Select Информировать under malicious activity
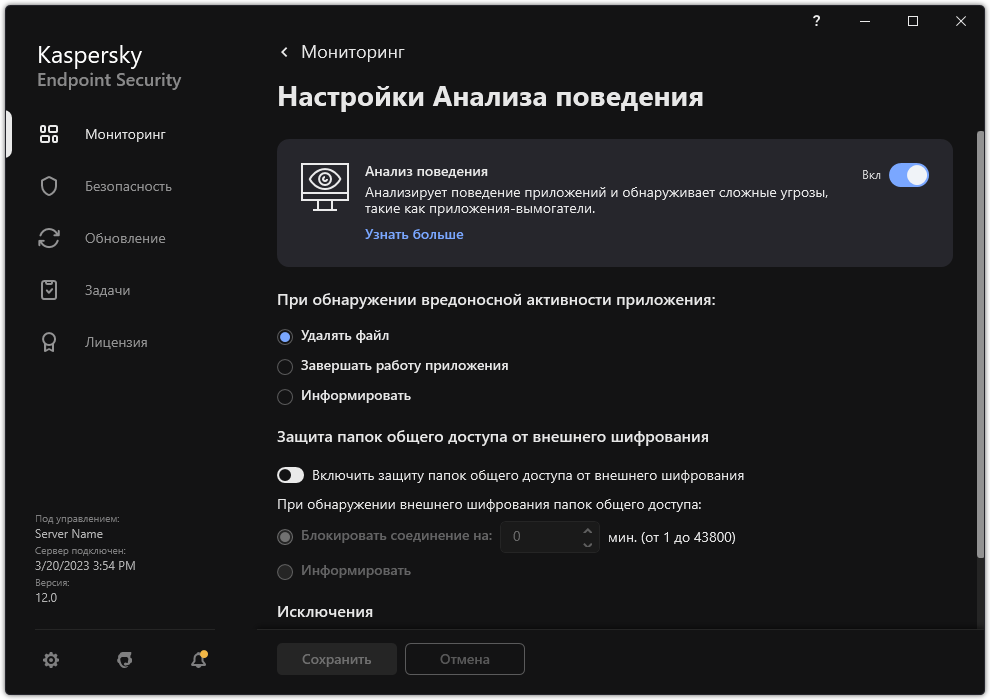The width and height of the screenshot is (990, 700). (x=284, y=395)
